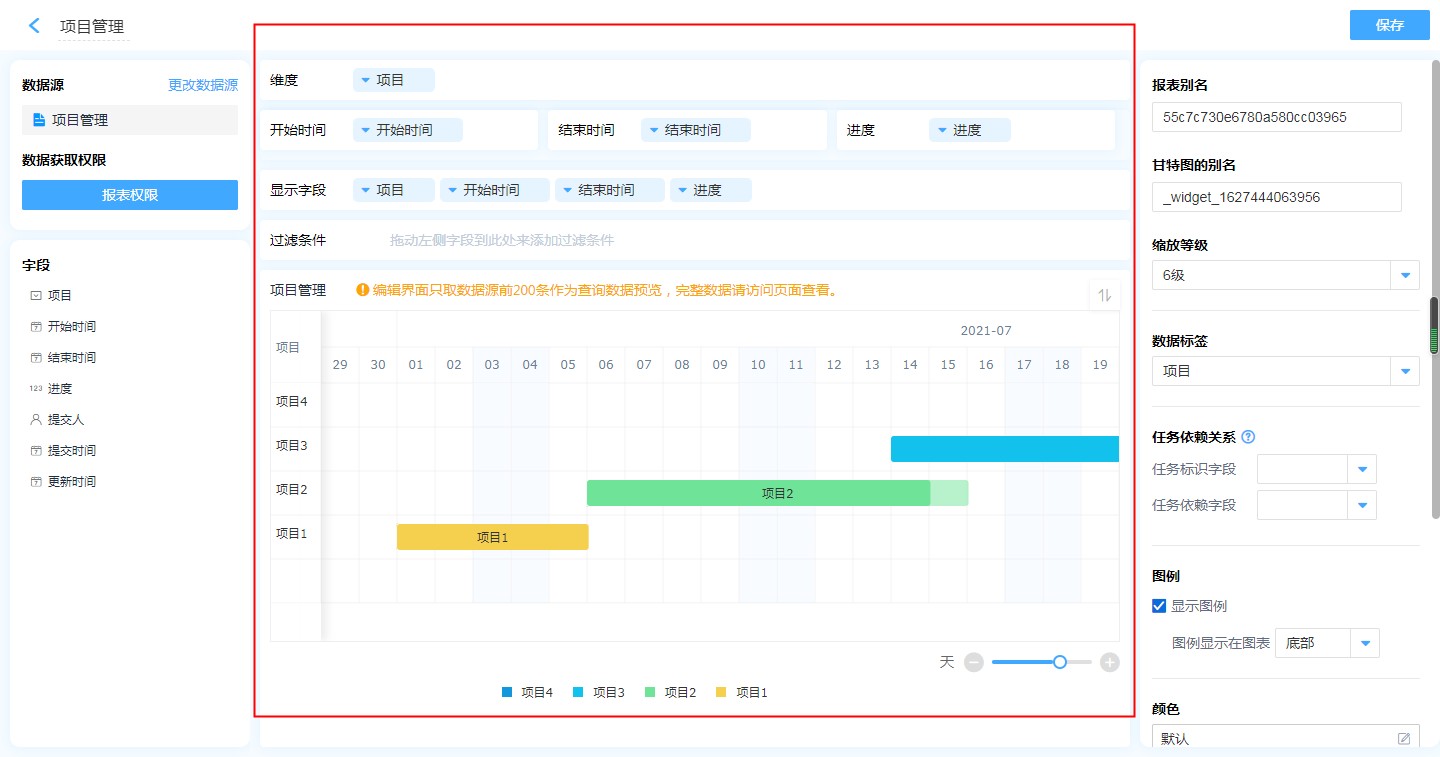1440x757 pixels.
Task: Open the 缩放等级 dropdown
Action: tap(1405, 275)
